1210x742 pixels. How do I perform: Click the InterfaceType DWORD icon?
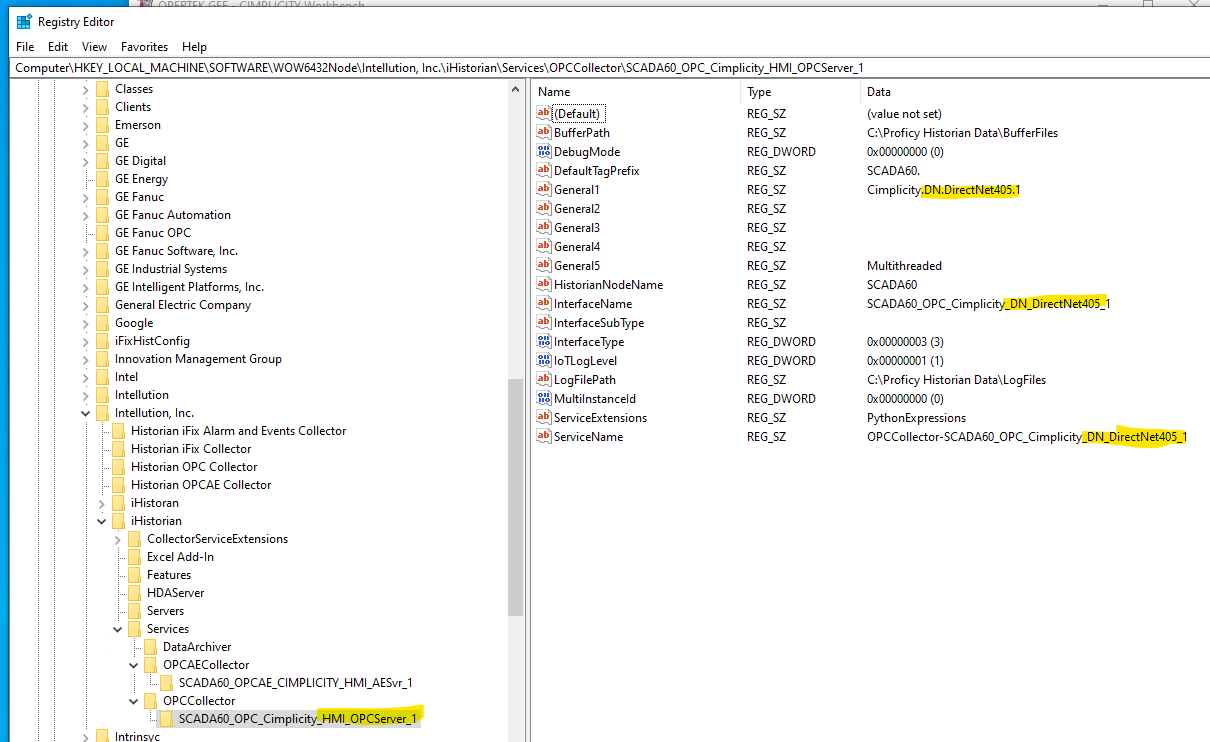544,341
